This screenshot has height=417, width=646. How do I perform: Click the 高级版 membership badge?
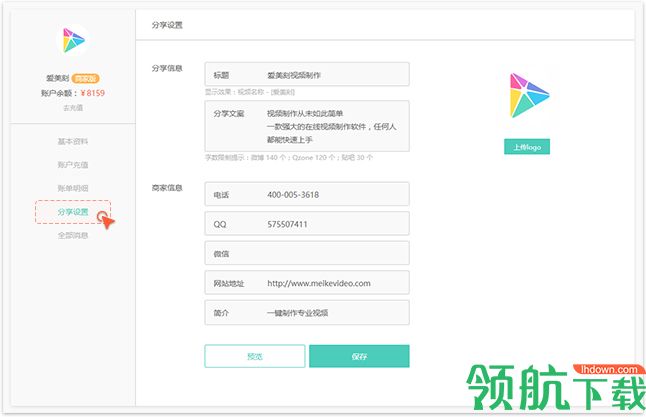[85, 78]
